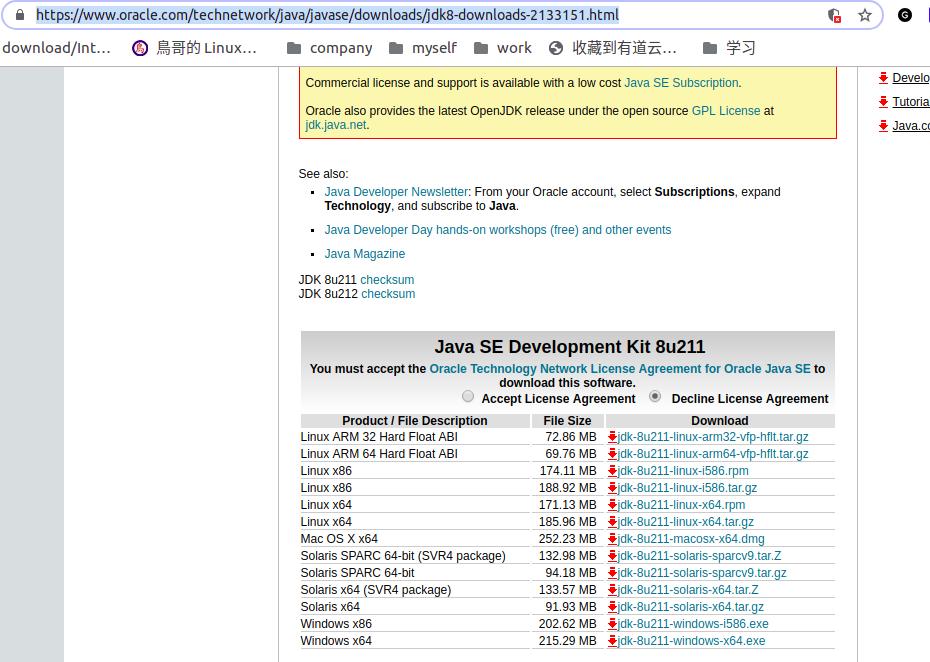
Task: Click download arrow icon for linux-i586.rpm
Action: tap(612, 472)
